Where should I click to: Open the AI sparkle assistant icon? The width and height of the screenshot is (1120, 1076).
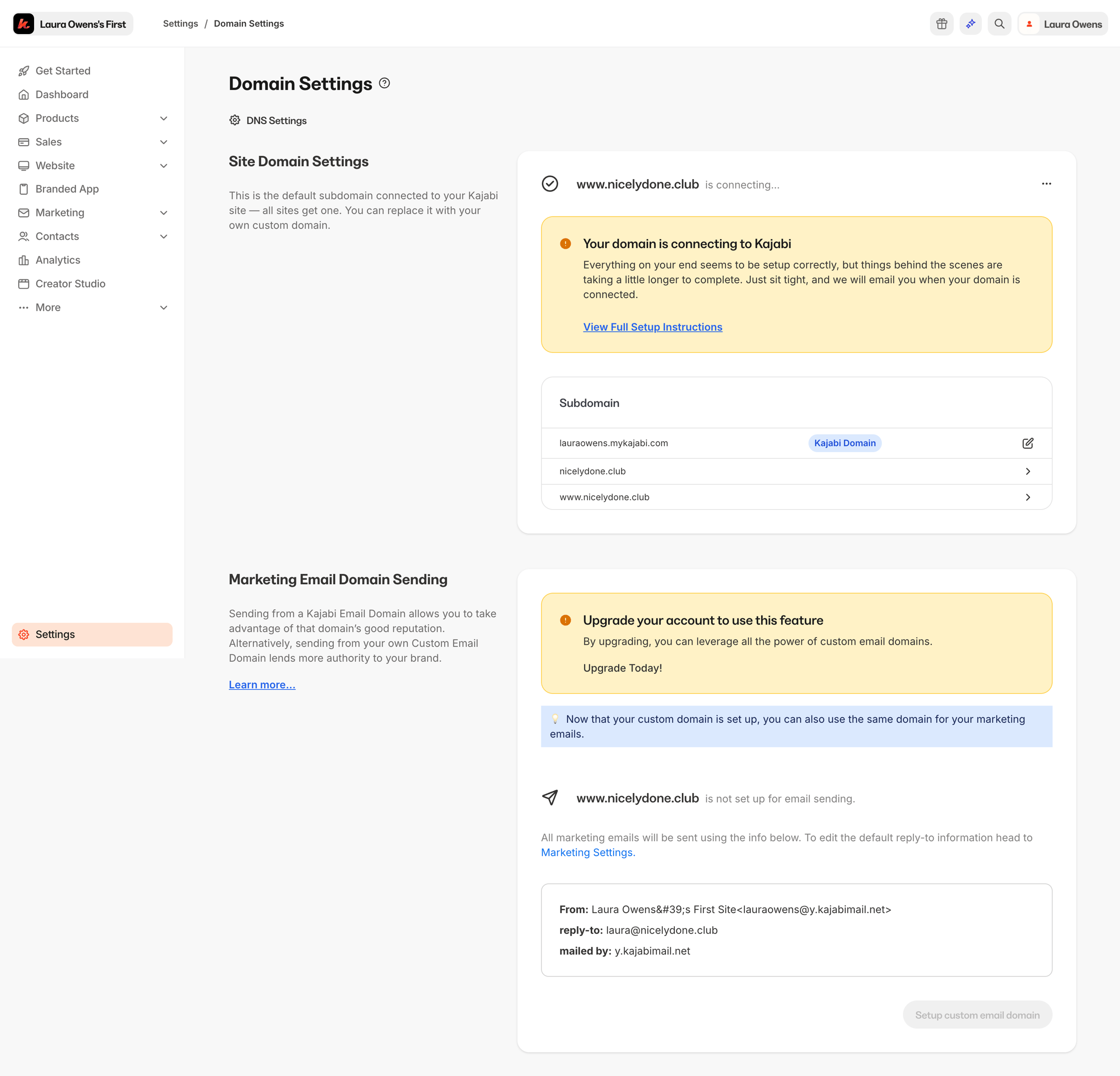tap(970, 24)
